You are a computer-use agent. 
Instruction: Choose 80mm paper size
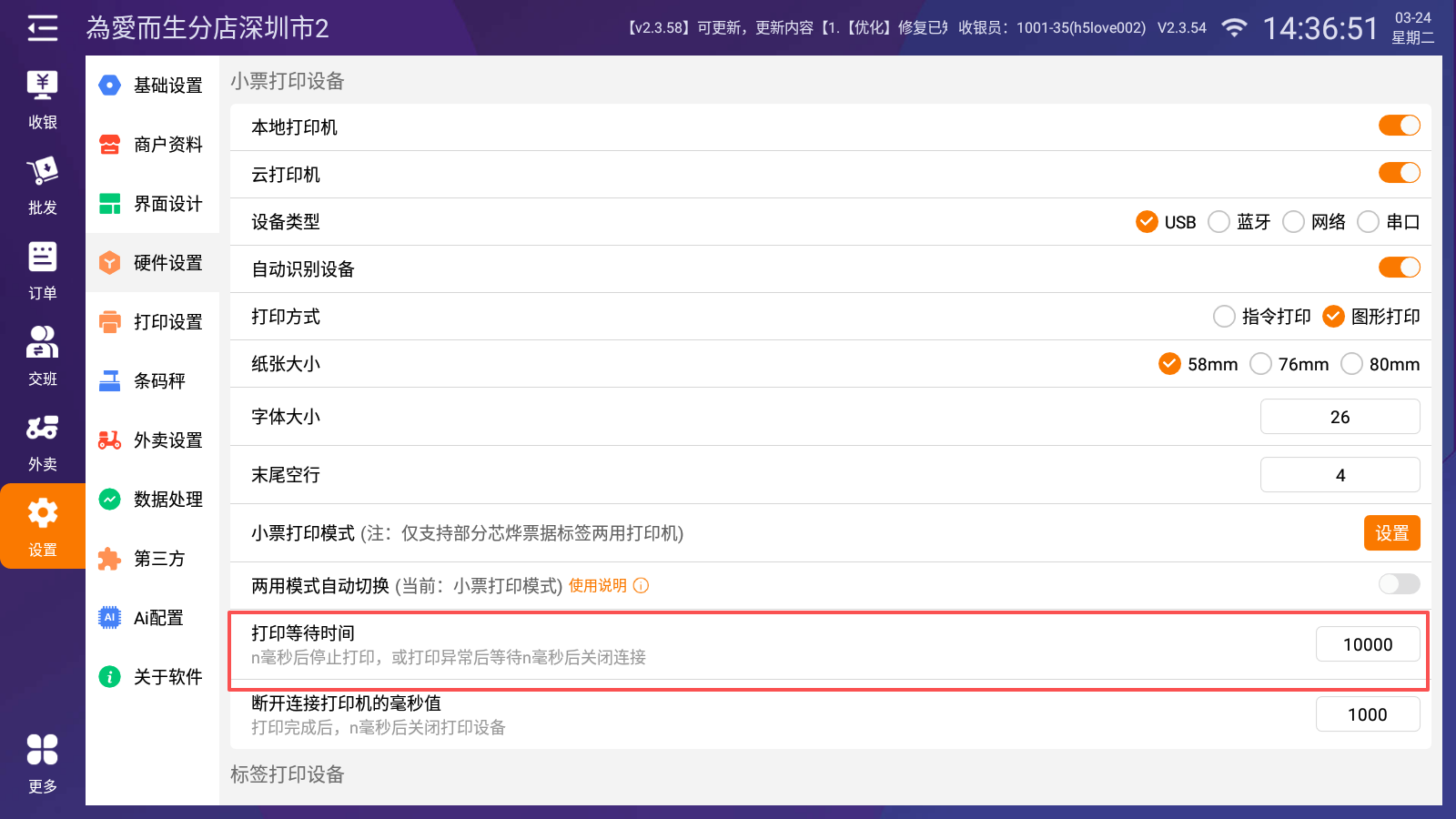pos(1352,364)
